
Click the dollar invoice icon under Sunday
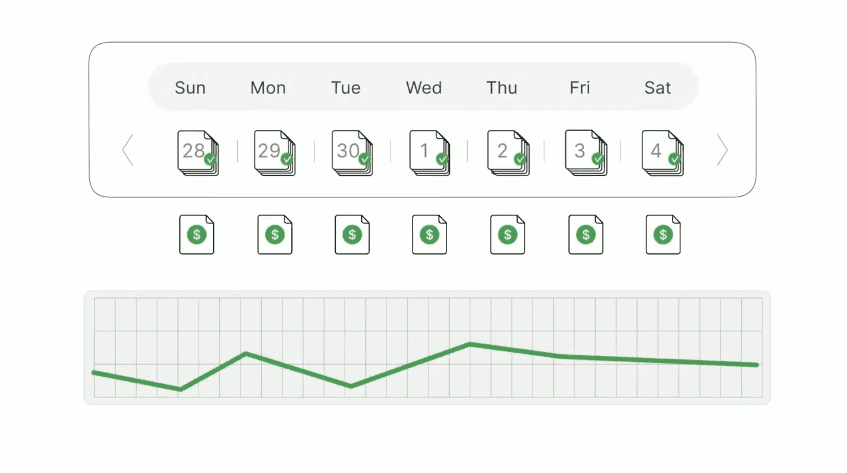[197, 235]
